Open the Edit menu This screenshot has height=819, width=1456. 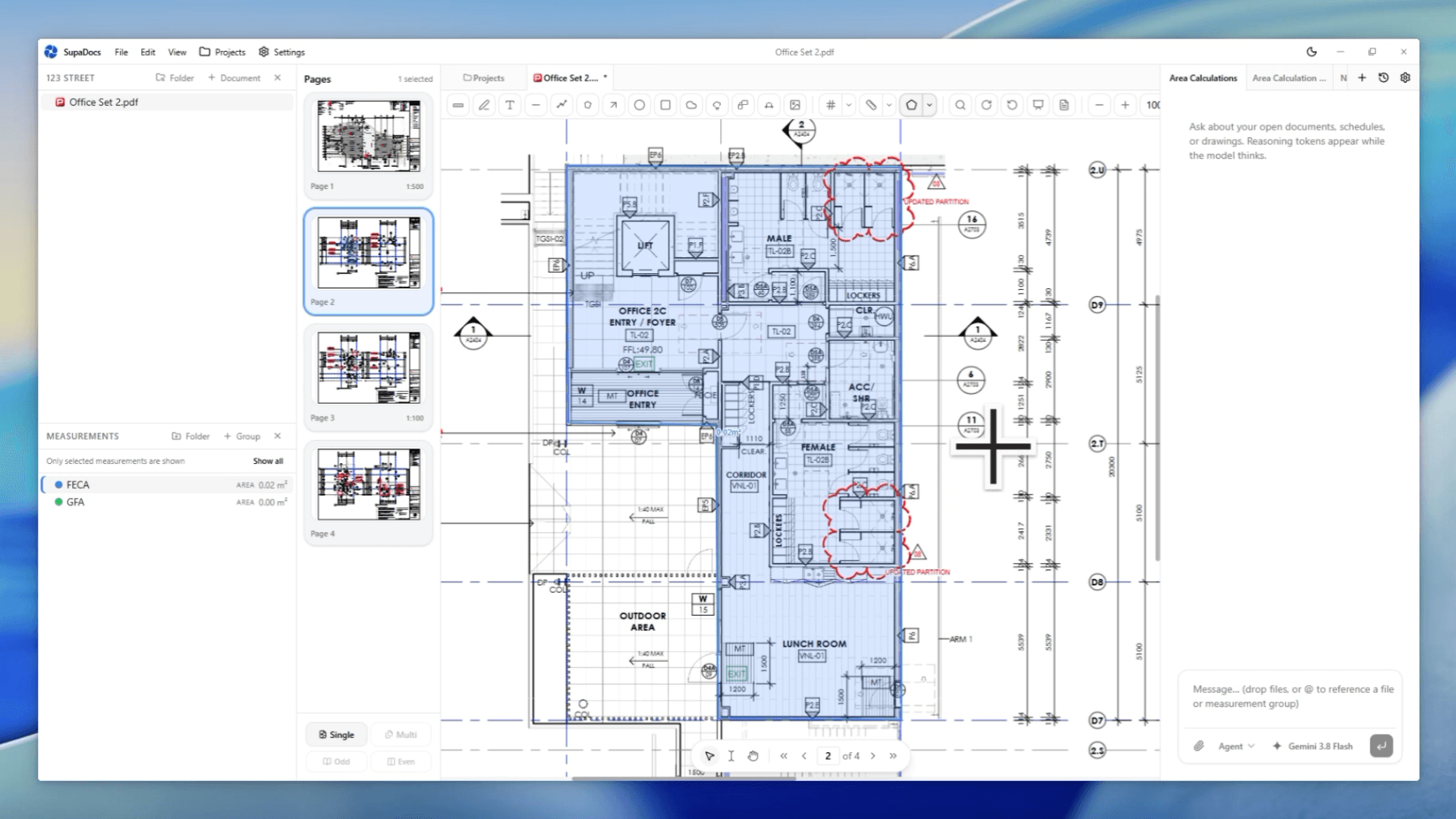148,52
